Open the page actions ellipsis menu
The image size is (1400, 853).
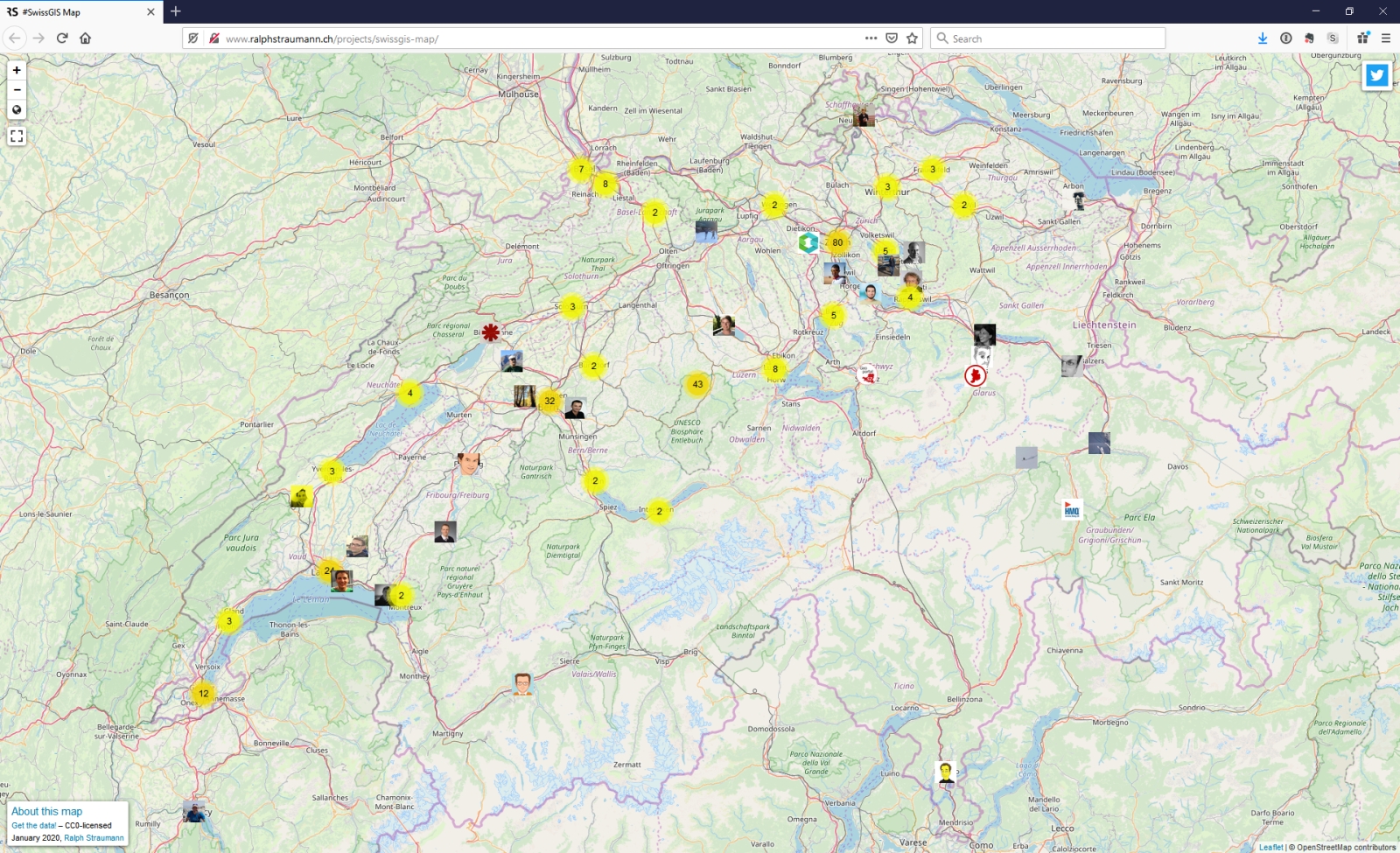click(x=871, y=38)
